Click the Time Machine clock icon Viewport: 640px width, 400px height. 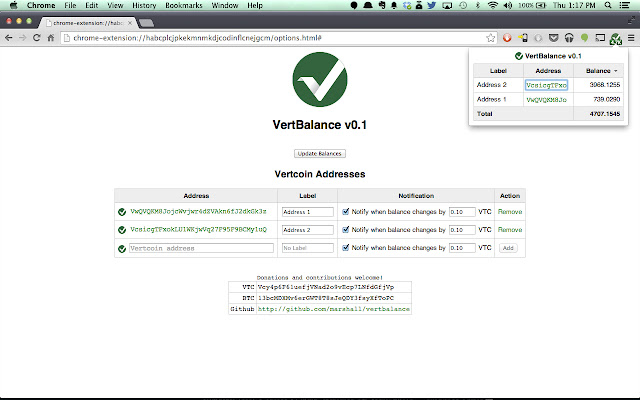click(463, 5)
